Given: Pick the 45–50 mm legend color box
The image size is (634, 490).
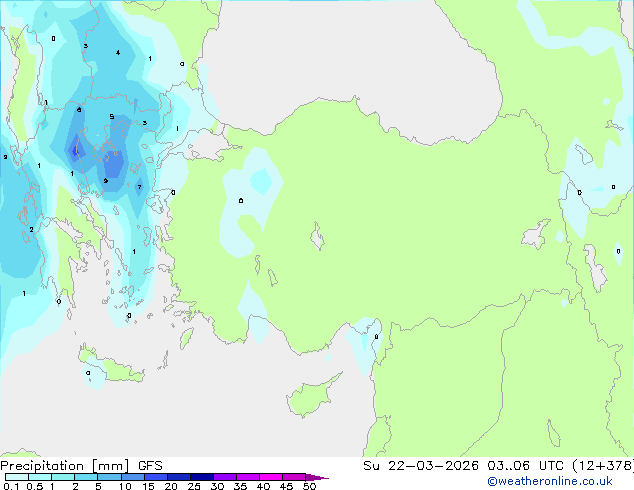Looking at the screenshot, I should (x=294, y=477).
